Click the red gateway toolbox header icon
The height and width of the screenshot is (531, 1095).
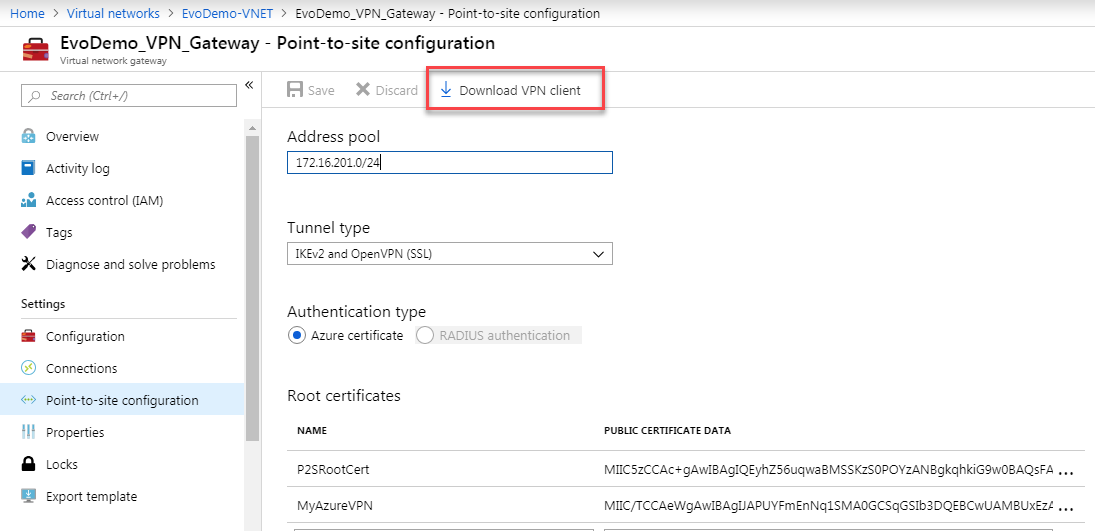pos(36,50)
